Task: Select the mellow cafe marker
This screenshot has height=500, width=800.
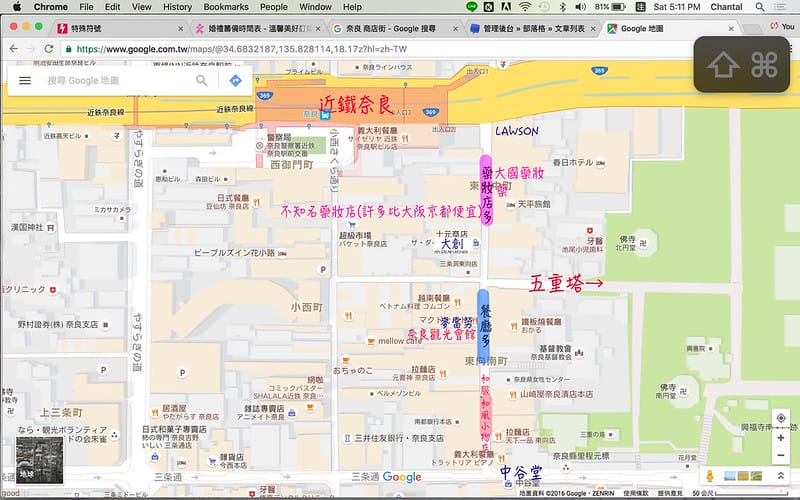Action: (x=371, y=341)
